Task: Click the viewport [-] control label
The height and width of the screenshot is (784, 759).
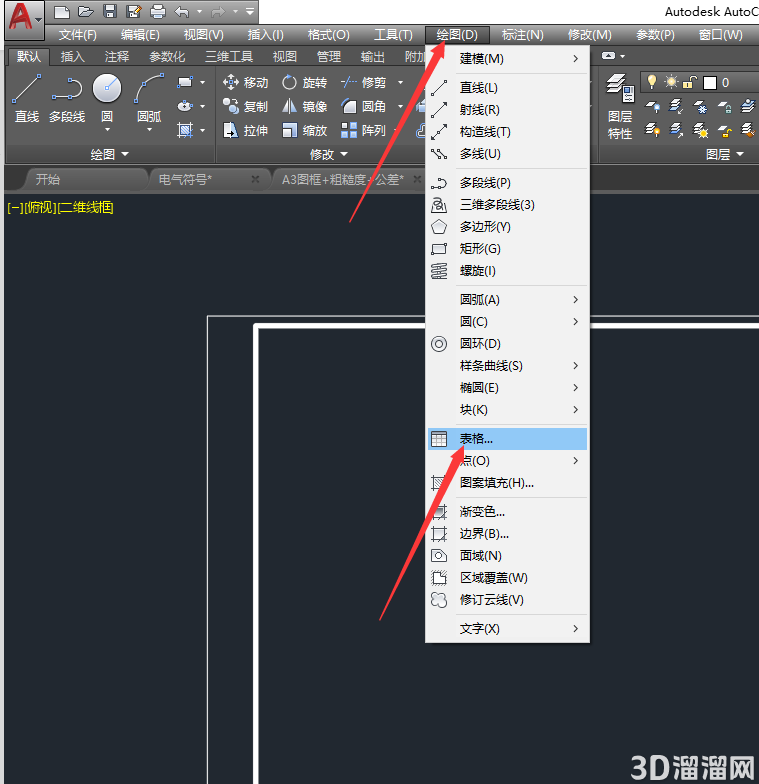Action: (x=15, y=208)
